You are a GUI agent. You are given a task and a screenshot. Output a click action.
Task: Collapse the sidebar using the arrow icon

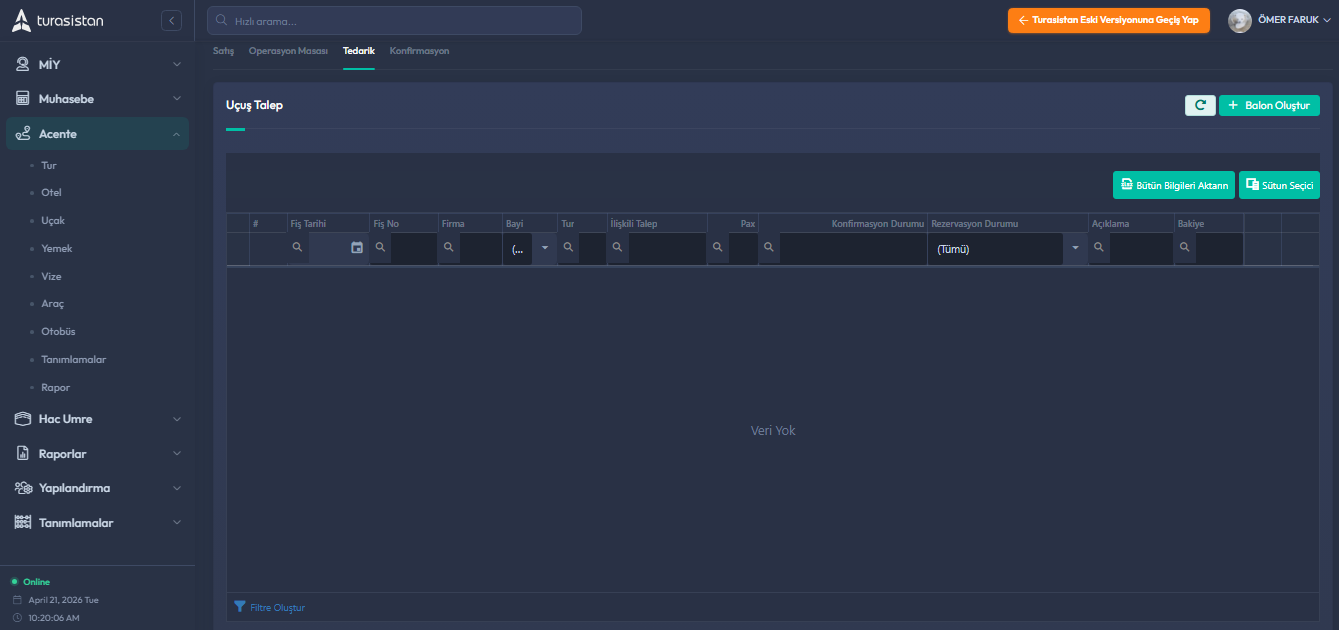click(x=171, y=20)
